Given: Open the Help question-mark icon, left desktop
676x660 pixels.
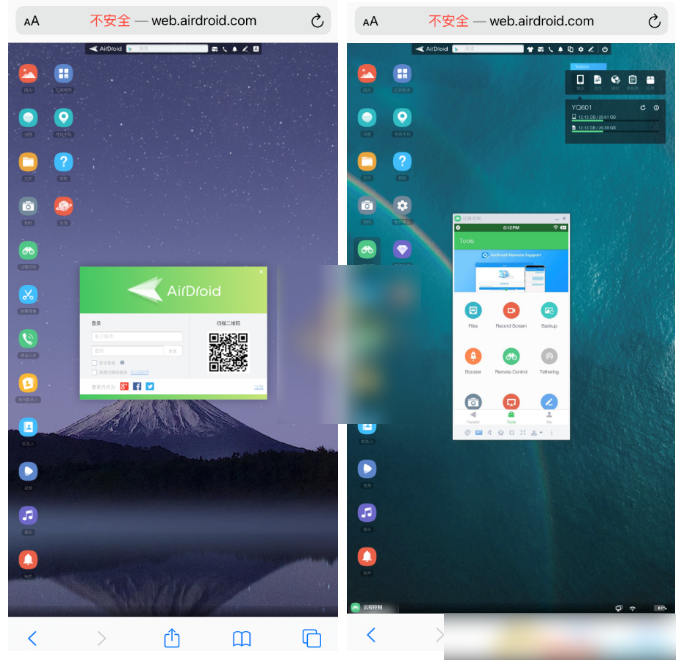Looking at the screenshot, I should (63, 162).
